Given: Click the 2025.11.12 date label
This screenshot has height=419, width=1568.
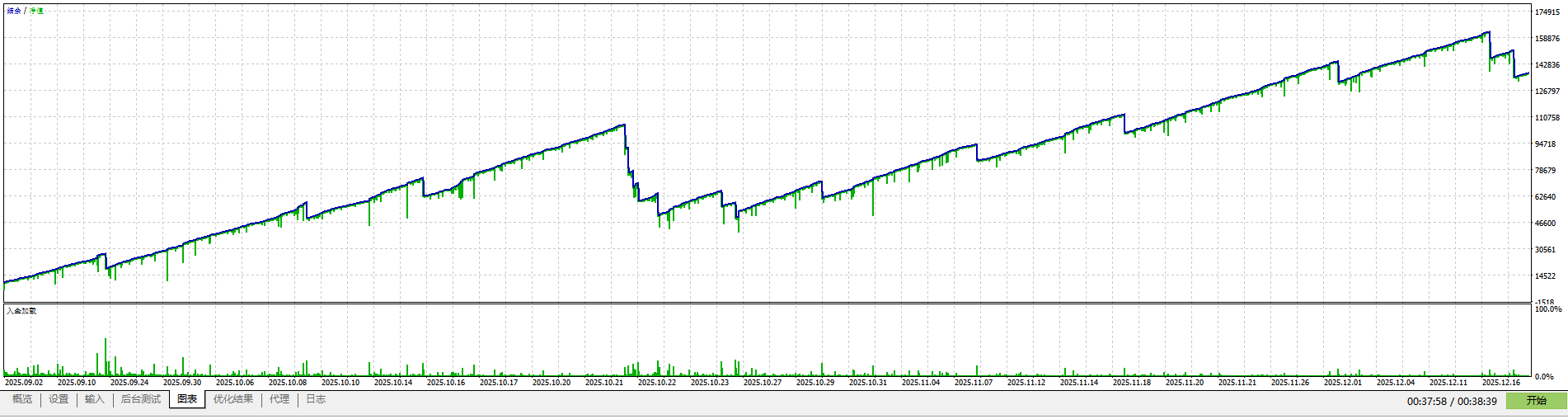Looking at the screenshot, I should click(1026, 383).
